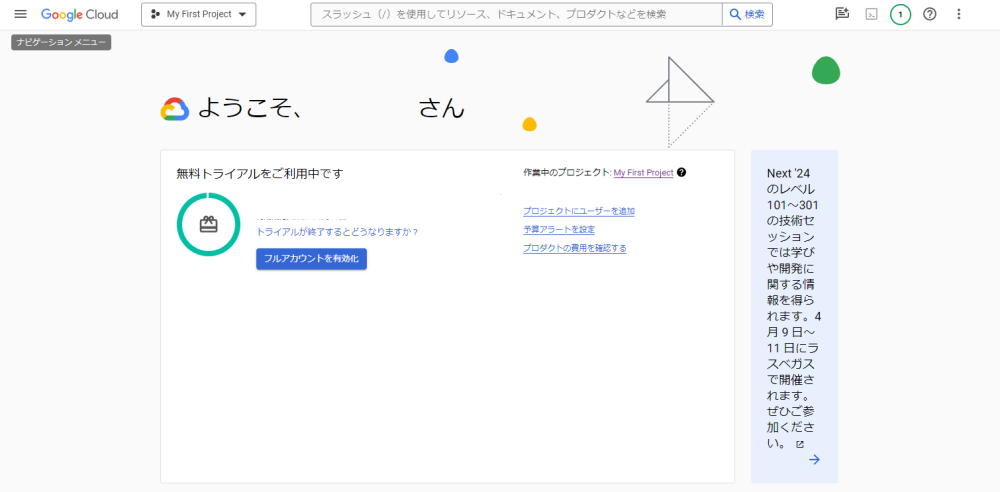Open 予算アラートを設定 link
The image size is (1000, 492).
click(559, 230)
